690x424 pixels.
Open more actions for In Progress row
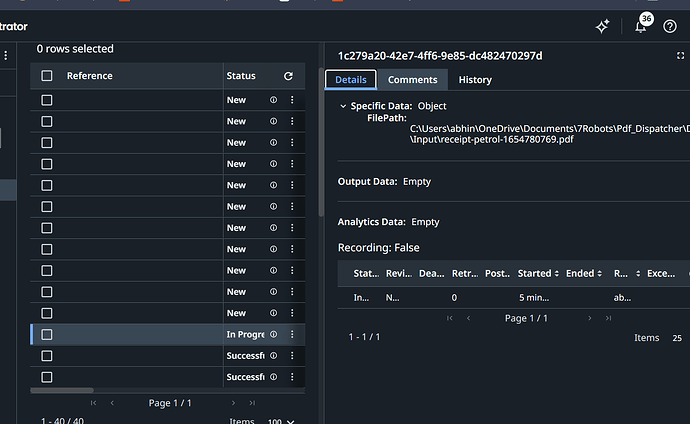coord(292,334)
